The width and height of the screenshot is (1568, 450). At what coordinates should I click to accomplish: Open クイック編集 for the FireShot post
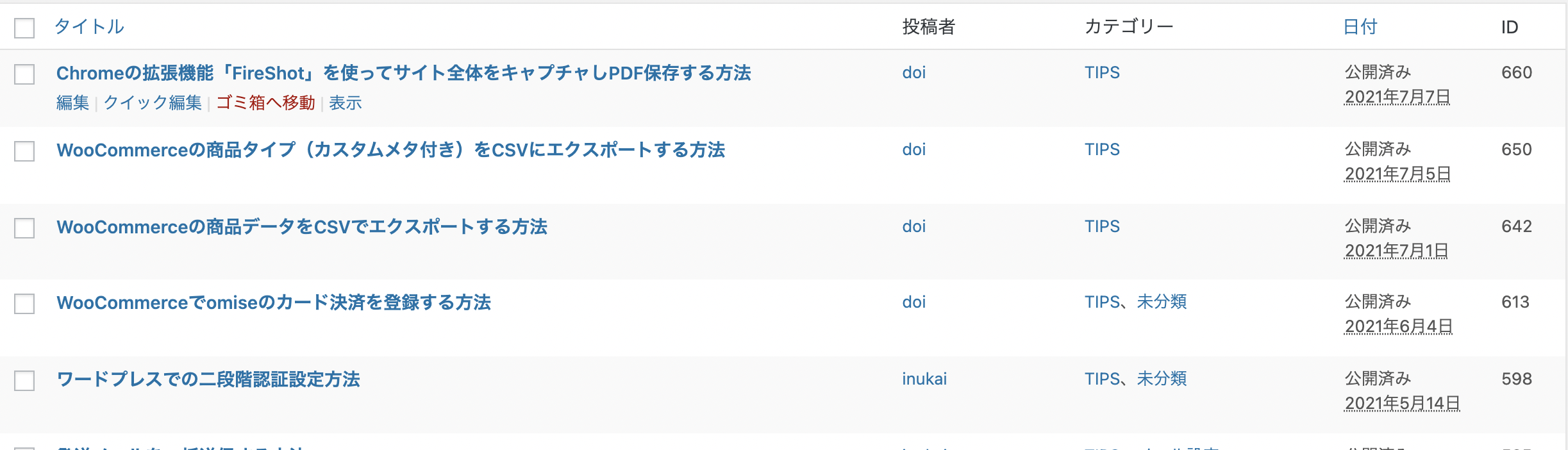point(153,103)
